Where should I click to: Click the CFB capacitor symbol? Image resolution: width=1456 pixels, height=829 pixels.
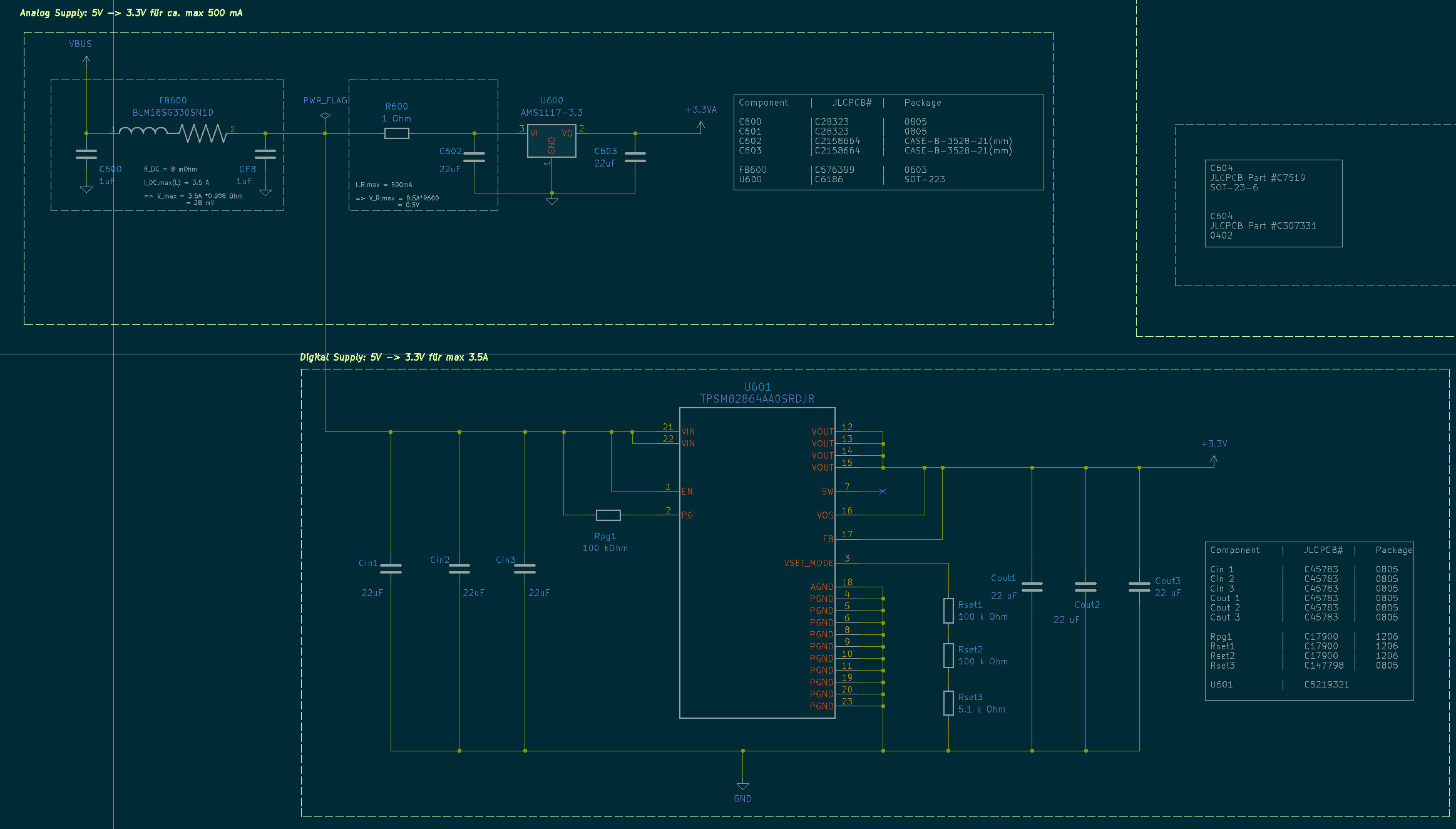tap(265, 155)
